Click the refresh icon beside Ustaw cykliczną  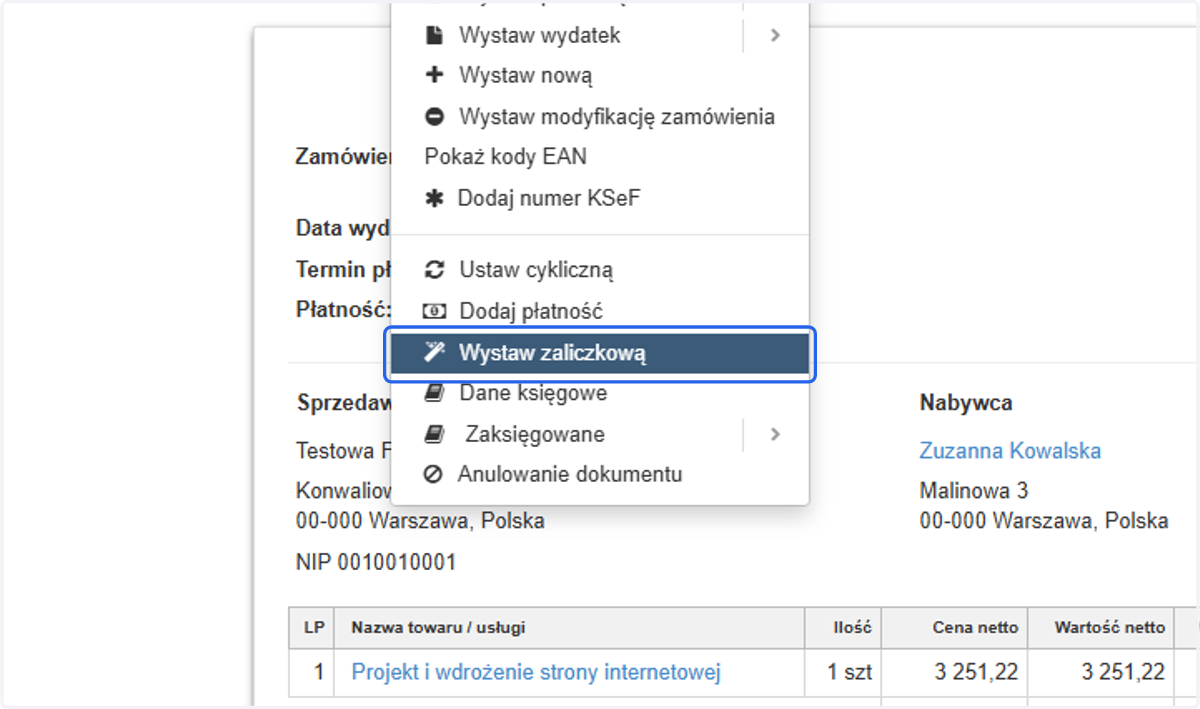pyautogui.click(x=434, y=270)
